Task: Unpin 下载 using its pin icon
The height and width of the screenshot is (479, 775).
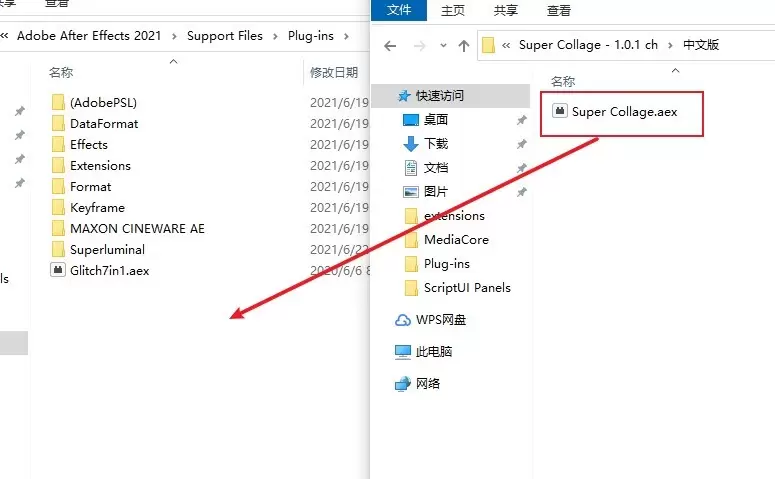Action: tap(521, 144)
